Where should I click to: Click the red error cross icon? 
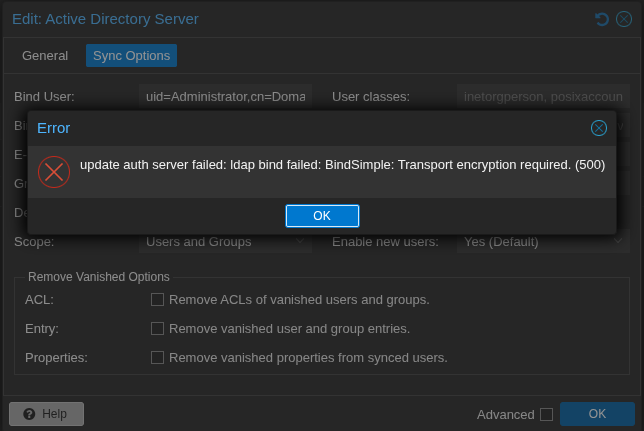tap(54, 171)
